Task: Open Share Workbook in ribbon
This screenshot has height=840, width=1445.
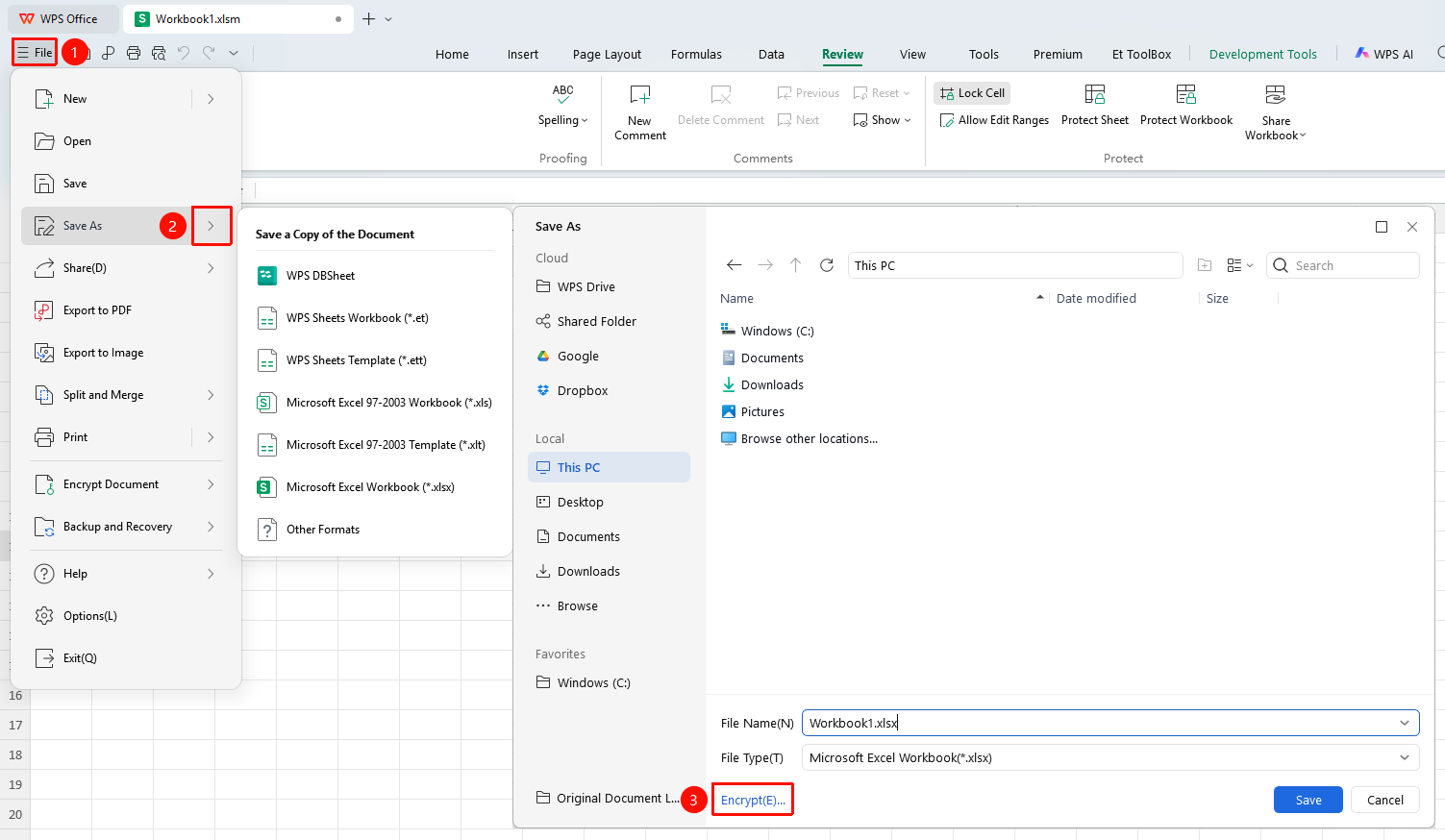Action: pos(1276,112)
